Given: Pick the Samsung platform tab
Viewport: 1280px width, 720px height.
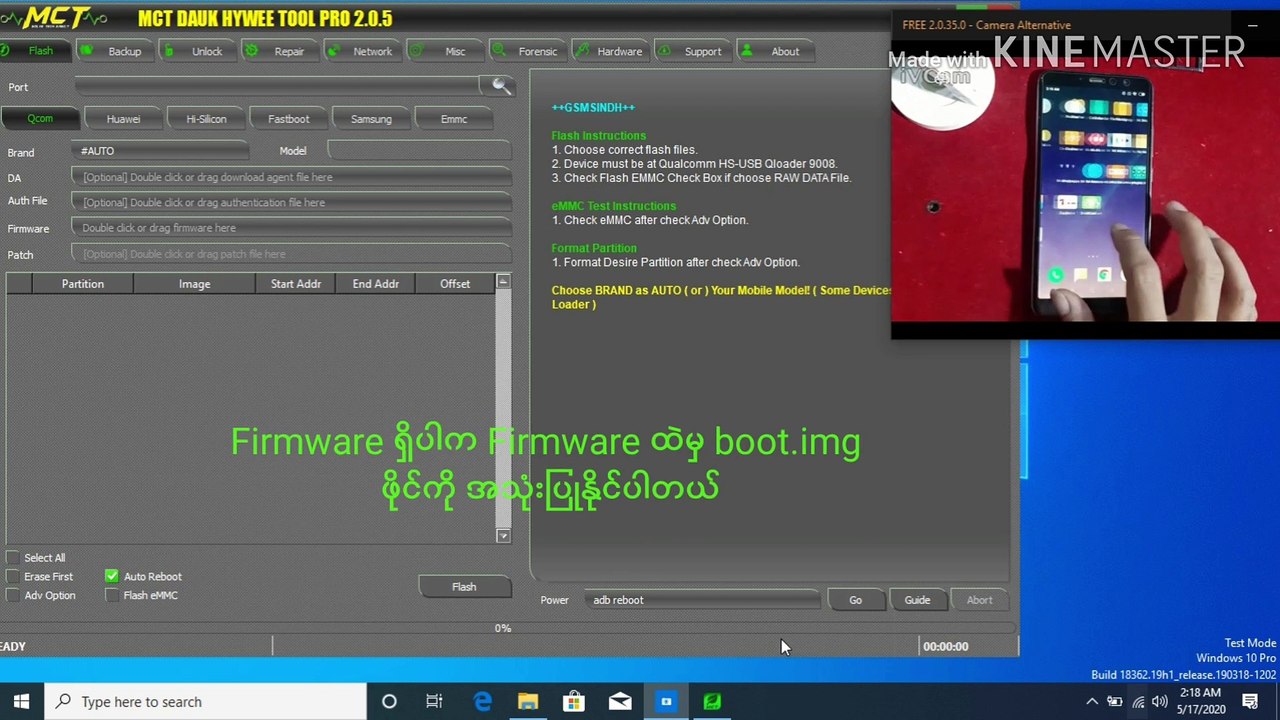Looking at the screenshot, I should point(371,119).
